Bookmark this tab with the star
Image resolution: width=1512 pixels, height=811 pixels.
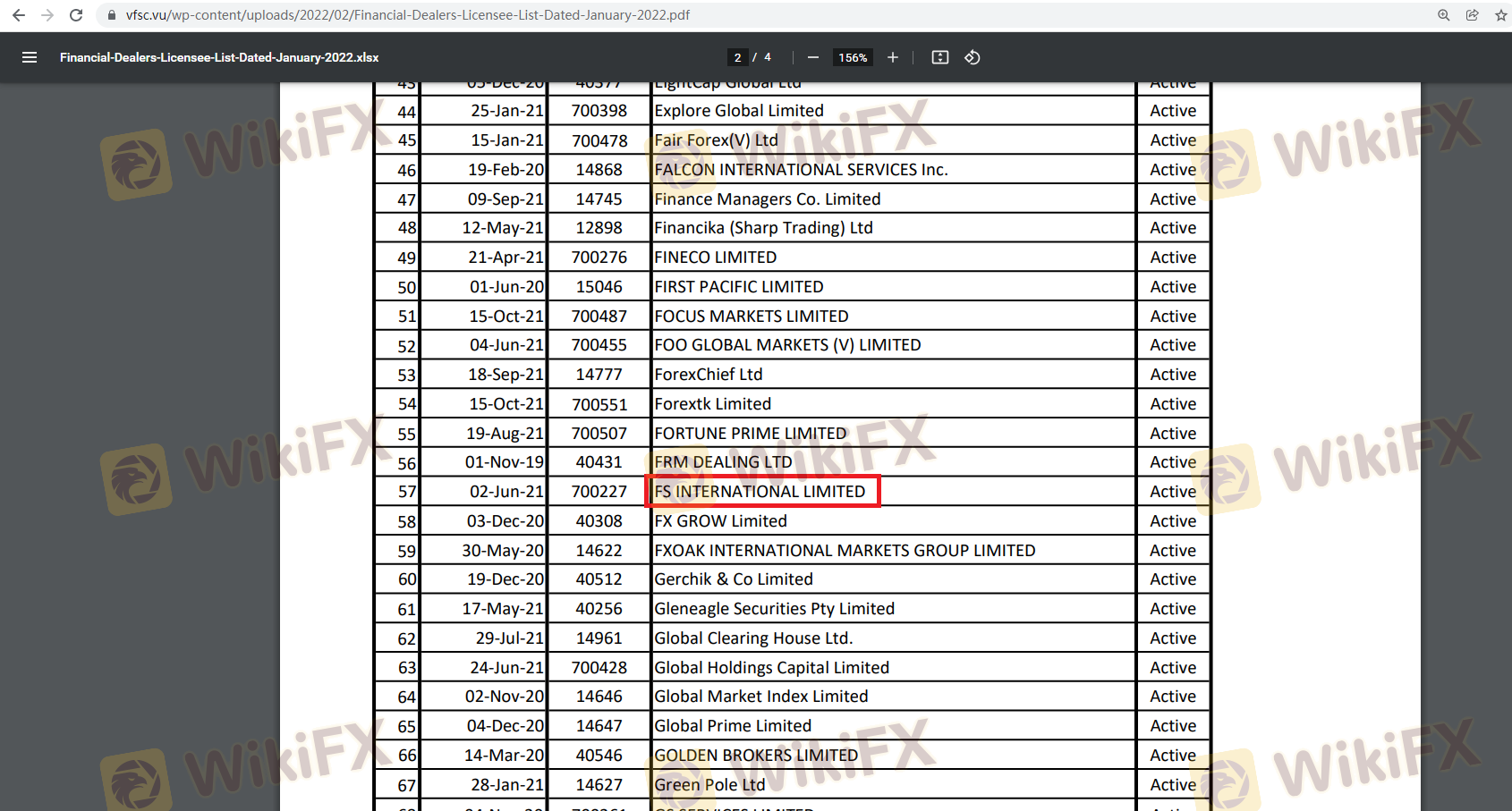[1500, 15]
